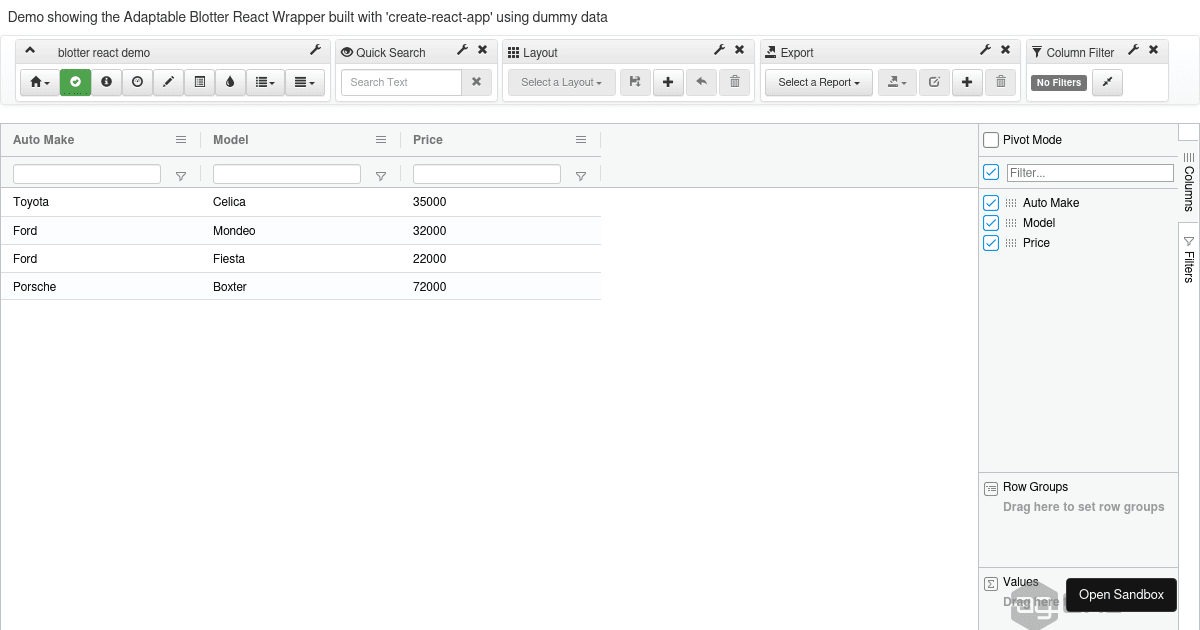The height and width of the screenshot is (630, 1200).
Task: Click the info circle toolbar icon
Action: 106,82
